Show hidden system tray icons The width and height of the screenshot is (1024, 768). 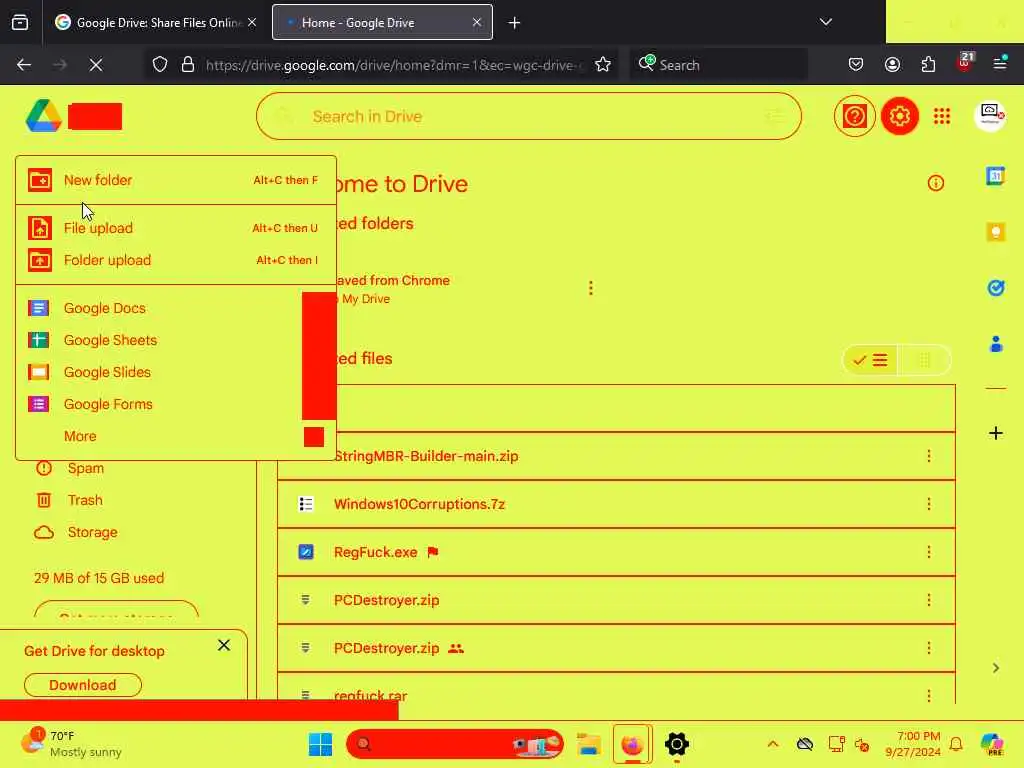(x=773, y=744)
